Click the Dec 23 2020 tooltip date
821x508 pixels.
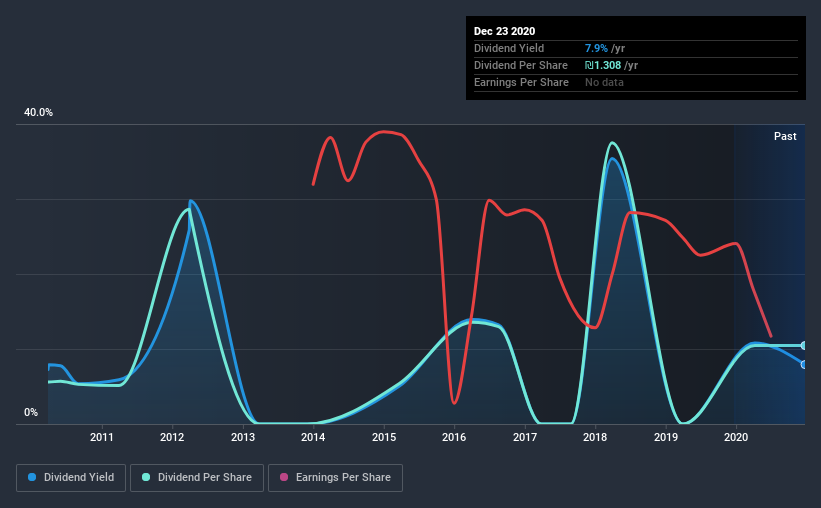tap(504, 31)
